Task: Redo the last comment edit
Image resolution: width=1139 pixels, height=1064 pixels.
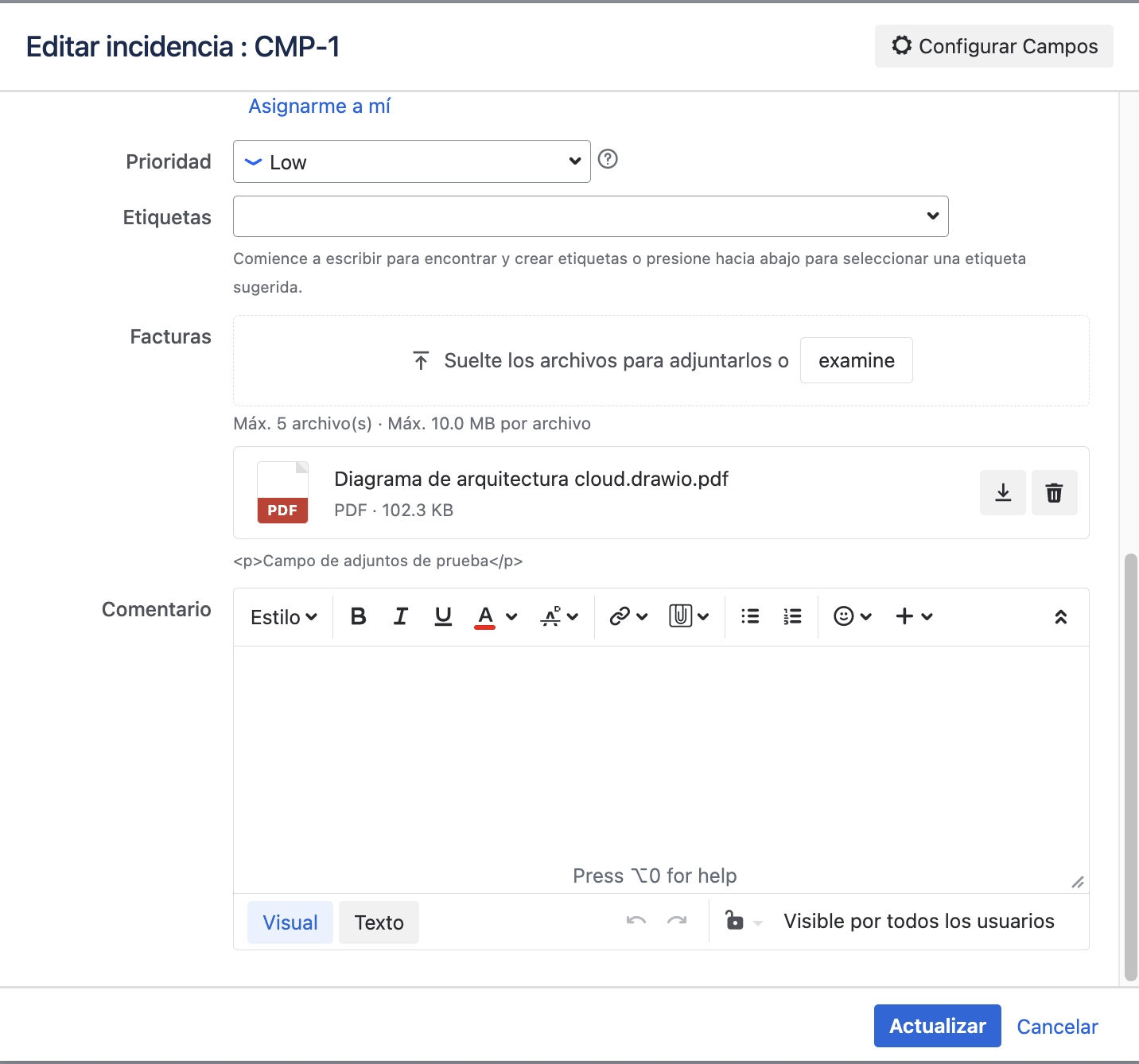Action: click(677, 921)
